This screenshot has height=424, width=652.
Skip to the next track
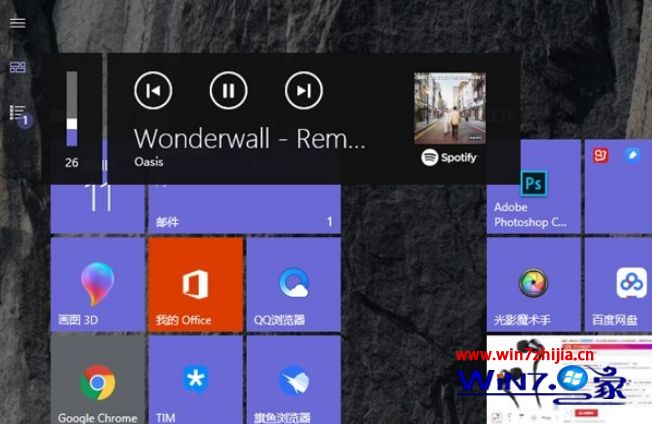tap(304, 90)
